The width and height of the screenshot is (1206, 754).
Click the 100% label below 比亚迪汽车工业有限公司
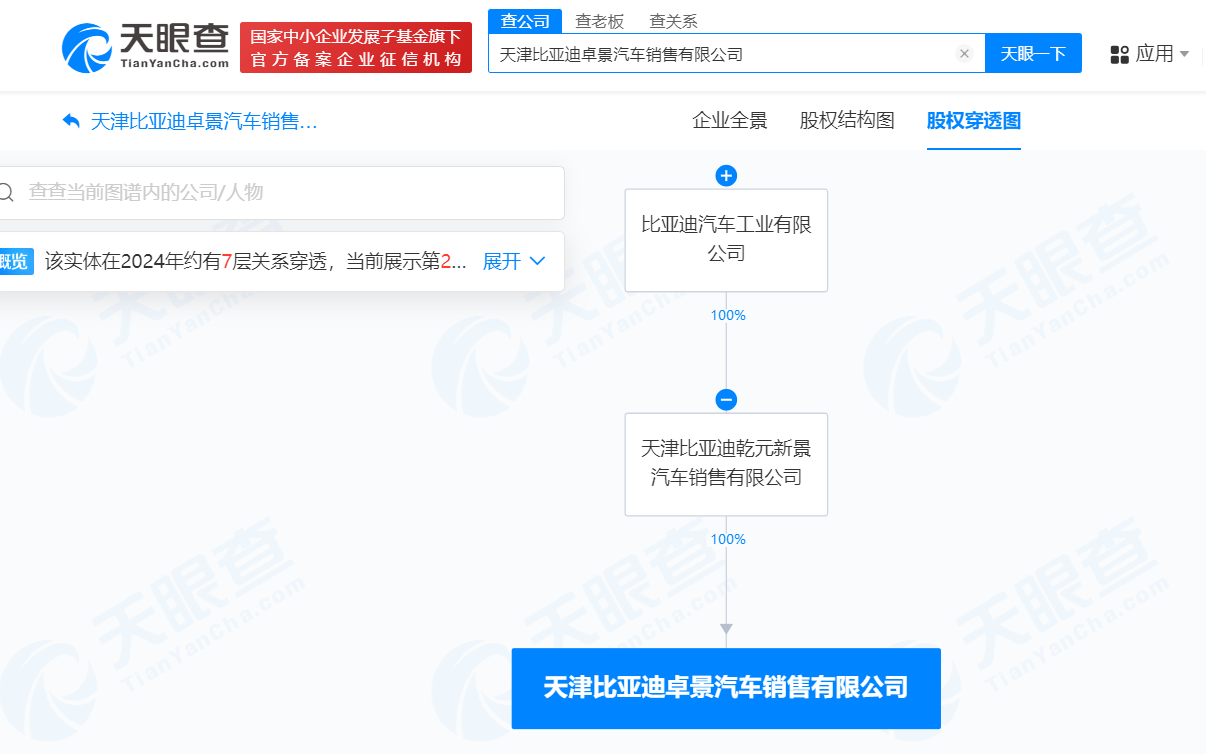click(728, 315)
